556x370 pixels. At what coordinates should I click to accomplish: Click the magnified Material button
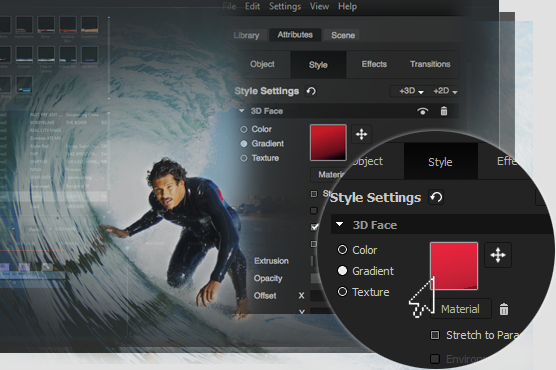point(460,309)
